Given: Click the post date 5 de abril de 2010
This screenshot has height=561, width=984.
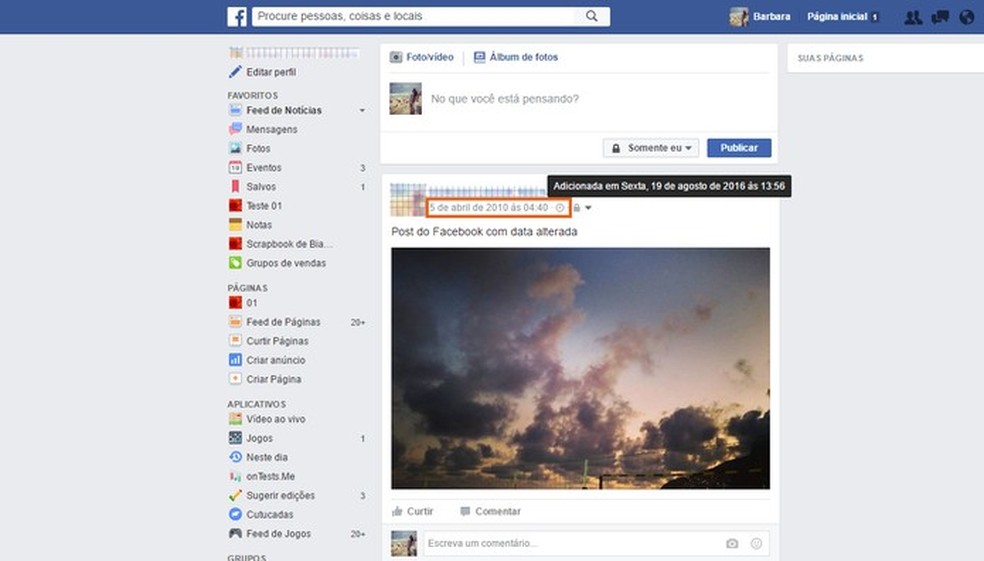Looking at the screenshot, I should coord(488,208).
